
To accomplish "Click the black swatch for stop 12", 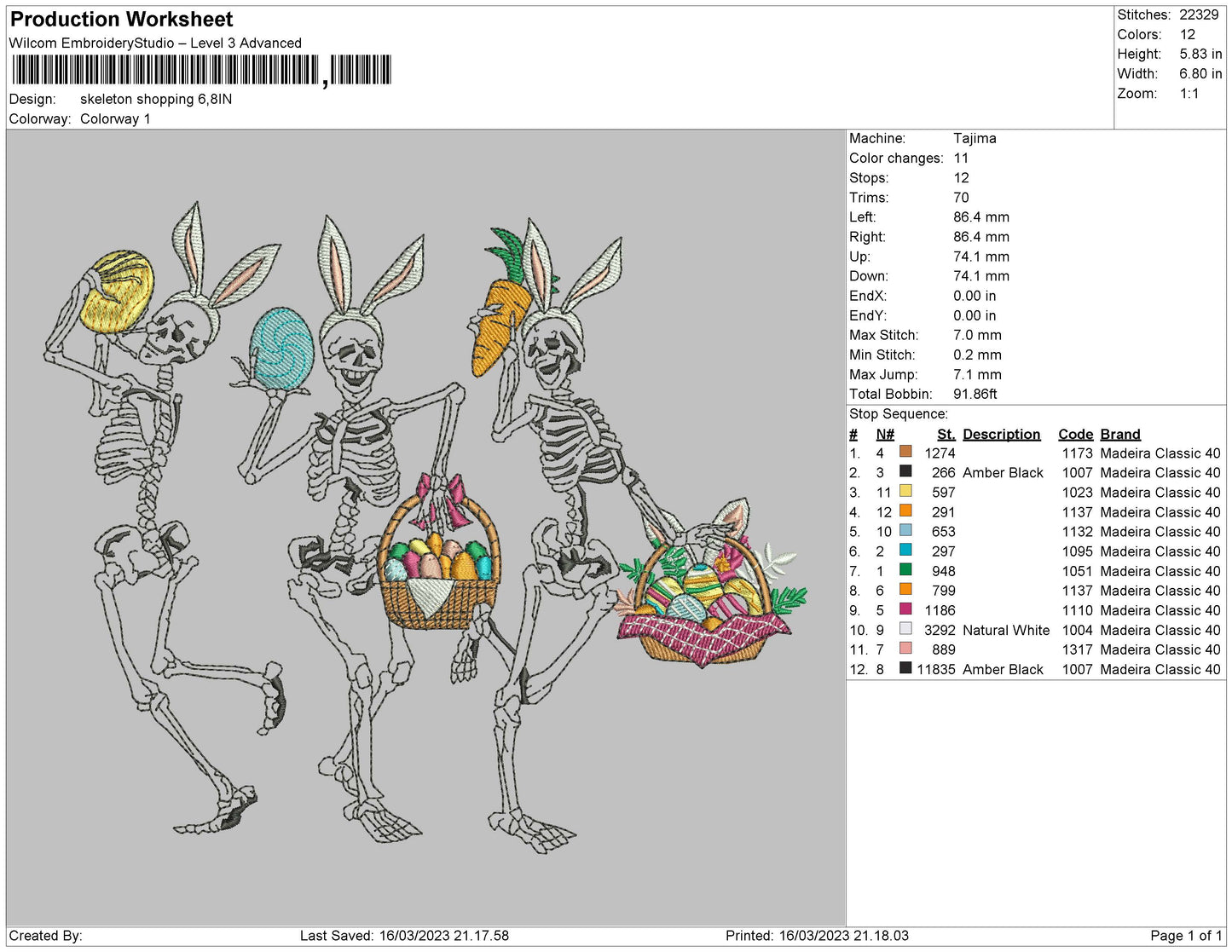I will point(905,667).
